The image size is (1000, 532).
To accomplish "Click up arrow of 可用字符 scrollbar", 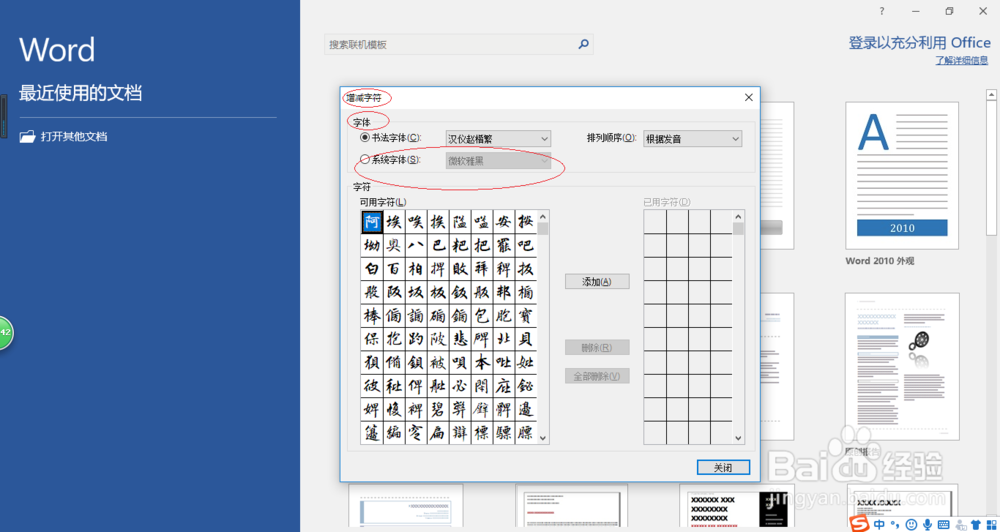I will [x=543, y=216].
